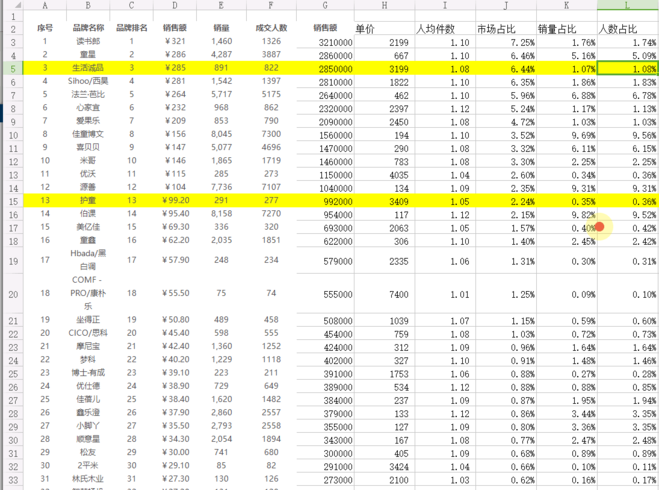Select sales cell ¥57.90
Image resolution: width=659 pixels, height=490 pixels.
tap(174, 260)
